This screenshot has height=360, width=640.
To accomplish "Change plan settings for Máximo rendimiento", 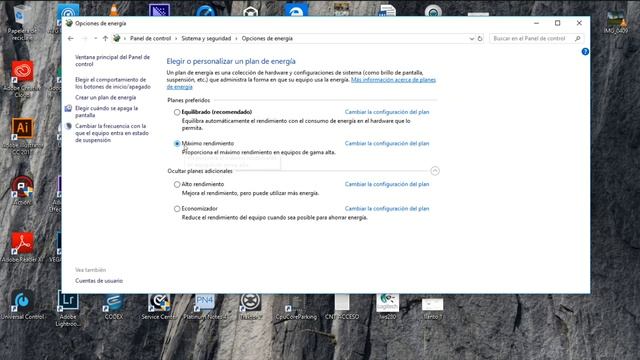I will coord(387,143).
